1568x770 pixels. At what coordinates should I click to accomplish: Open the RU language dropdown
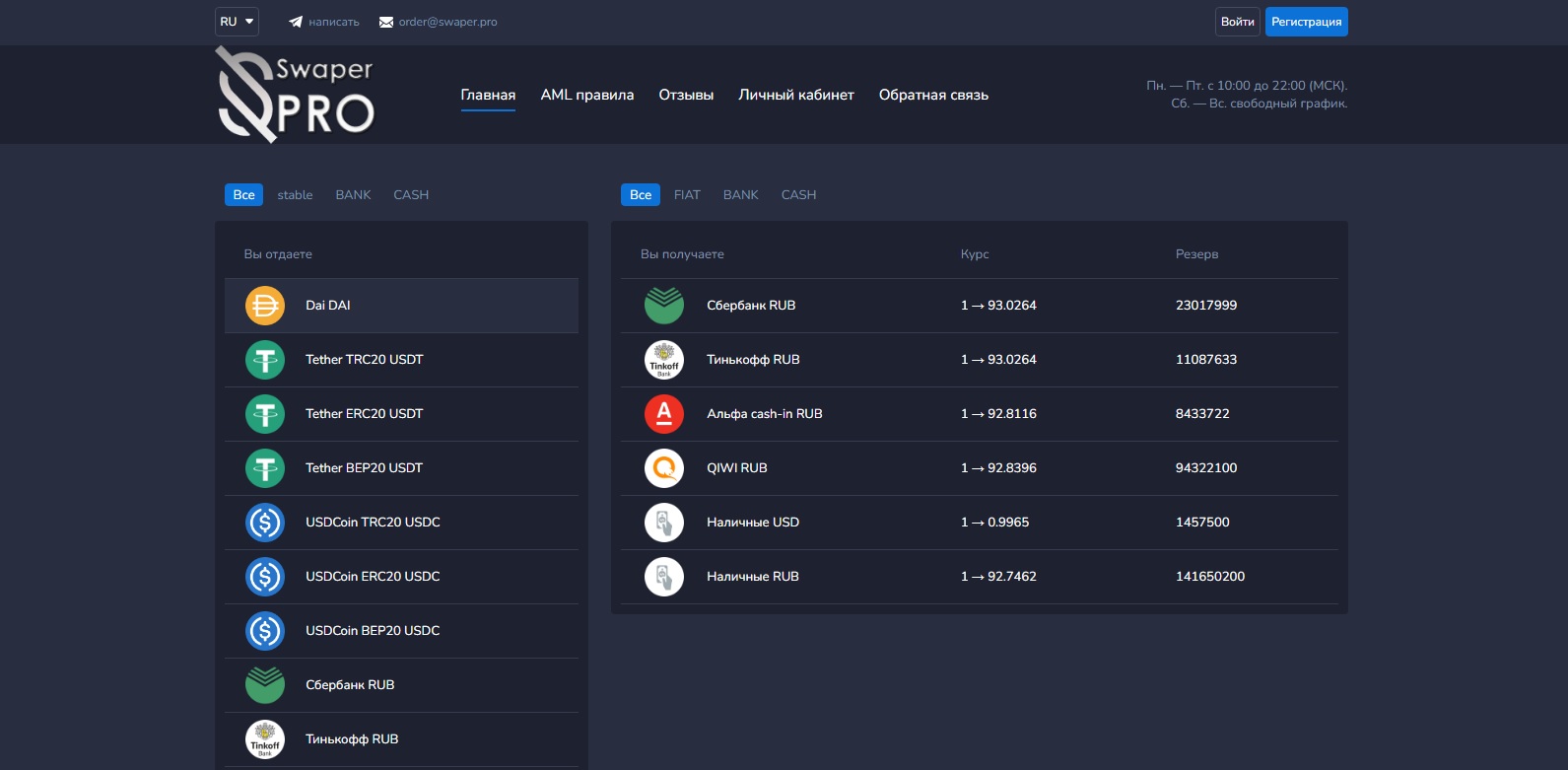pos(237,22)
